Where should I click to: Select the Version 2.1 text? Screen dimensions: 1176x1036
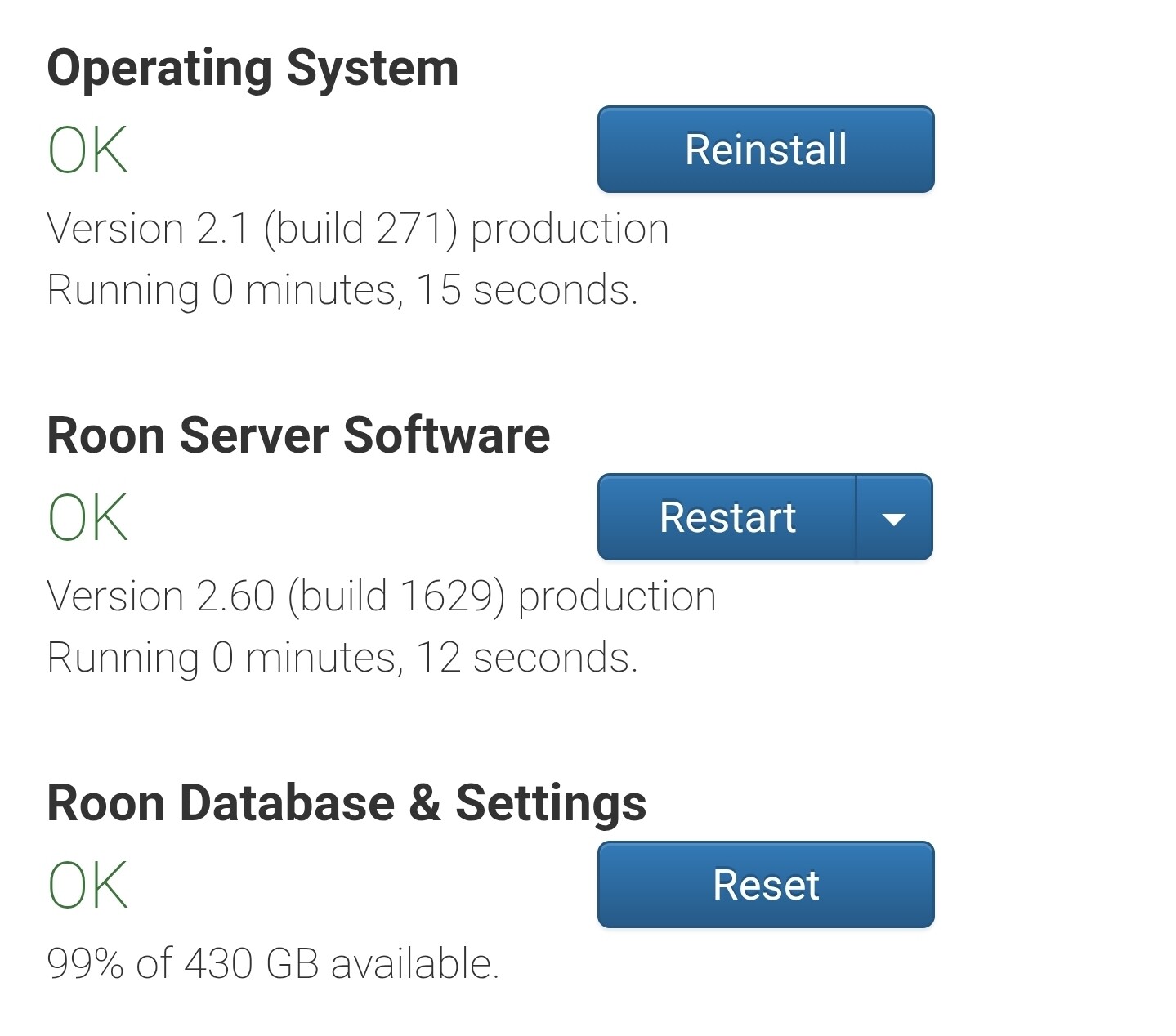pyautogui.click(x=148, y=228)
